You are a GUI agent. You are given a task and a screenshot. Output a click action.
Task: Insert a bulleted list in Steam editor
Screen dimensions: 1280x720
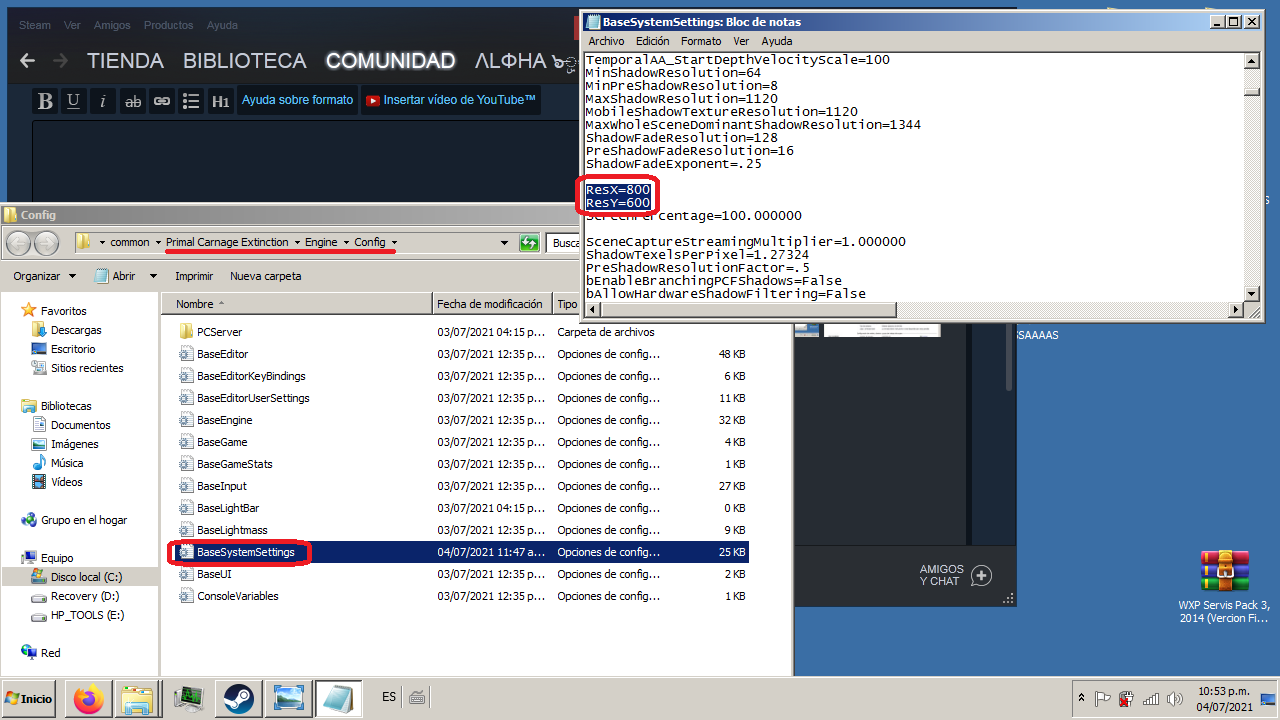coord(191,101)
